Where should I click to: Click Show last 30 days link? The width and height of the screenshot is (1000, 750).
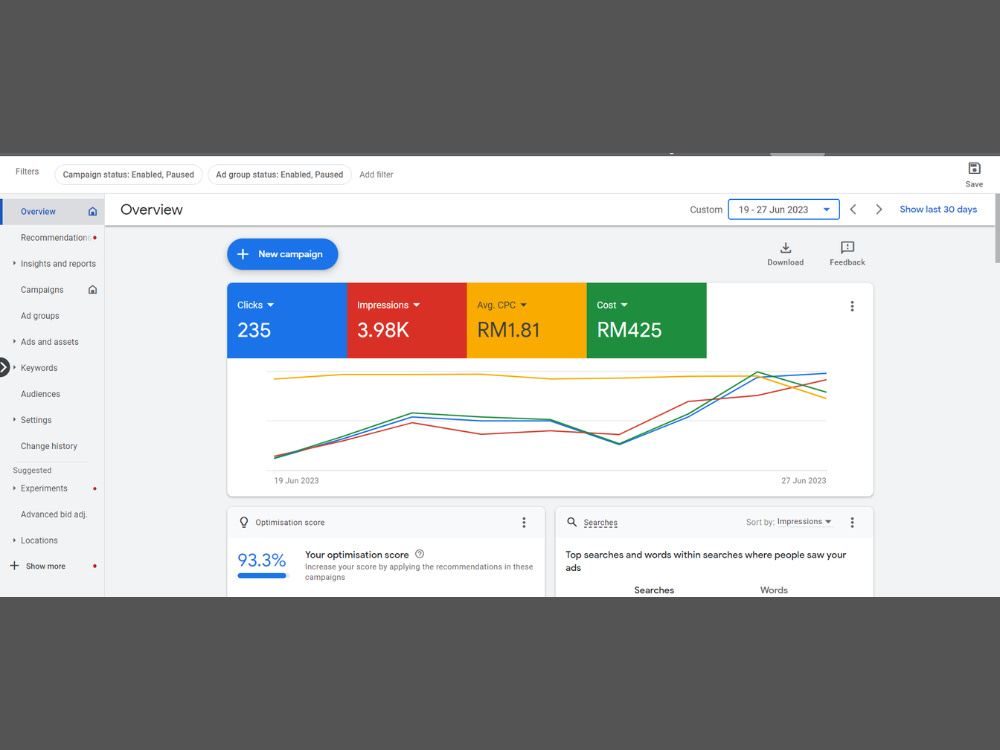[938, 209]
